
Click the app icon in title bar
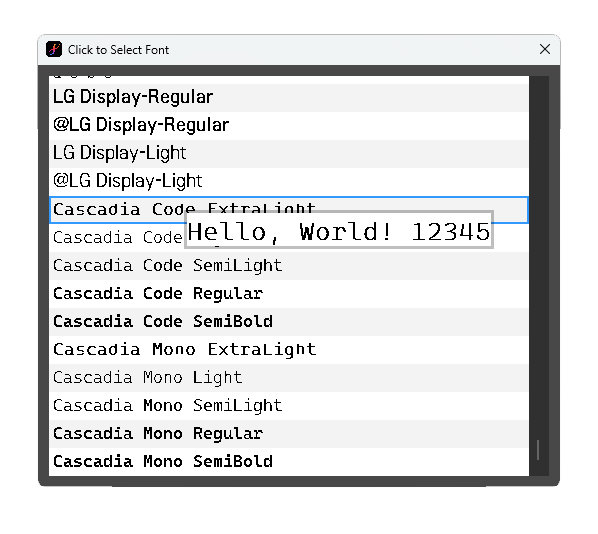point(54,49)
